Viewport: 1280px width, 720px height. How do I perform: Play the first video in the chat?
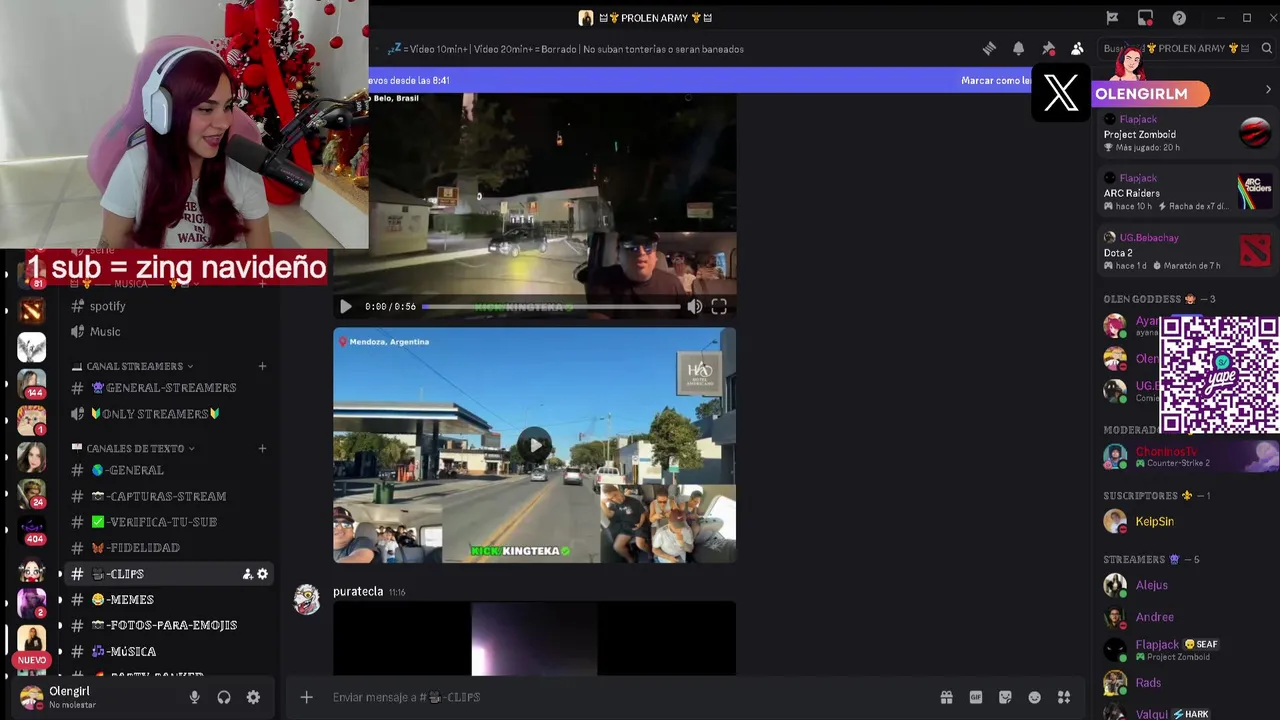(346, 307)
